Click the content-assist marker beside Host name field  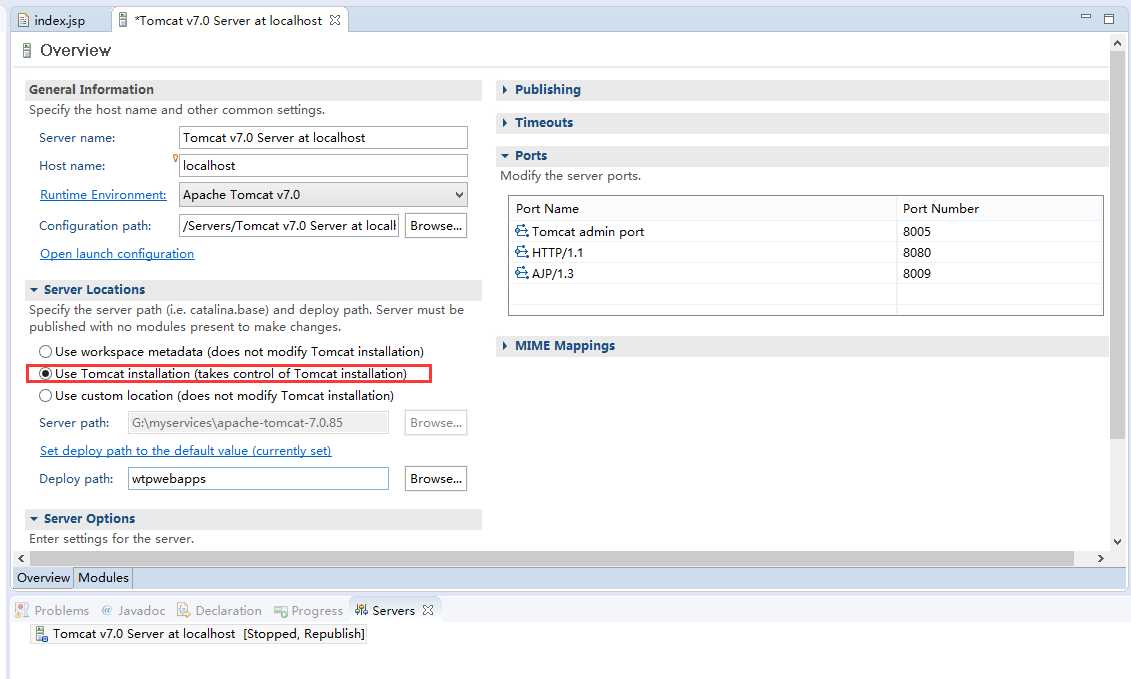coord(175,158)
